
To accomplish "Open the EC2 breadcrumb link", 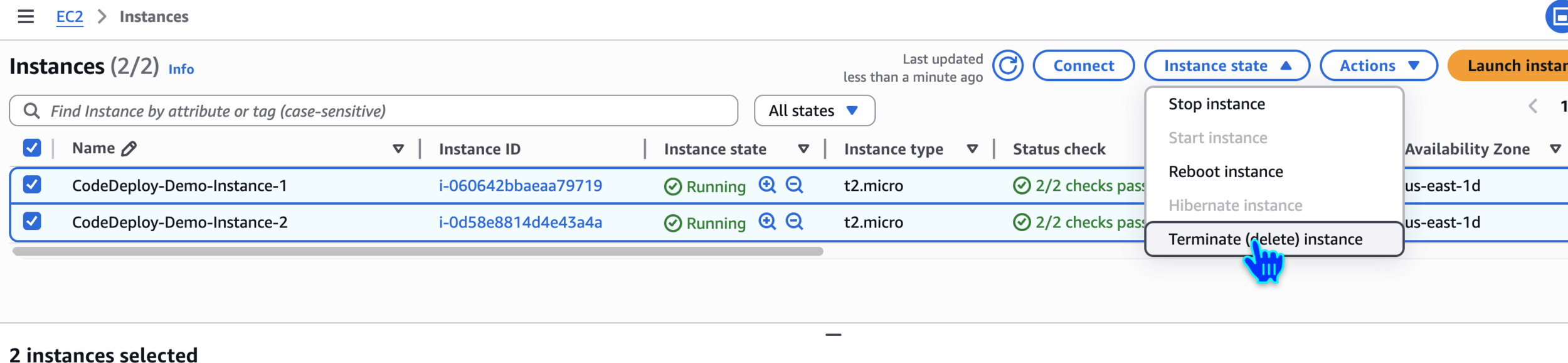I will coord(70,16).
